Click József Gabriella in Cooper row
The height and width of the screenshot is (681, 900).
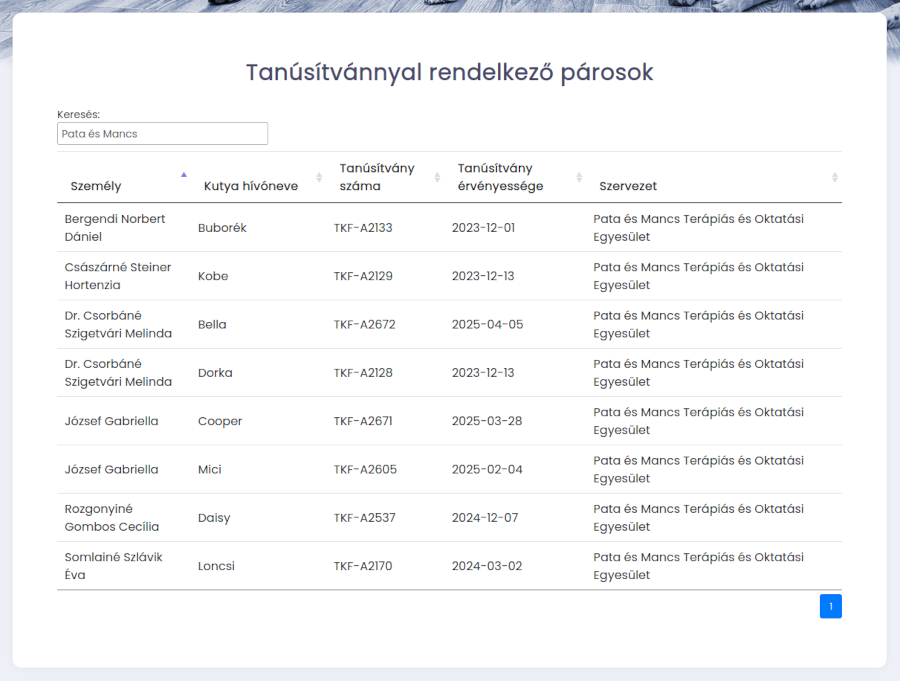111,421
